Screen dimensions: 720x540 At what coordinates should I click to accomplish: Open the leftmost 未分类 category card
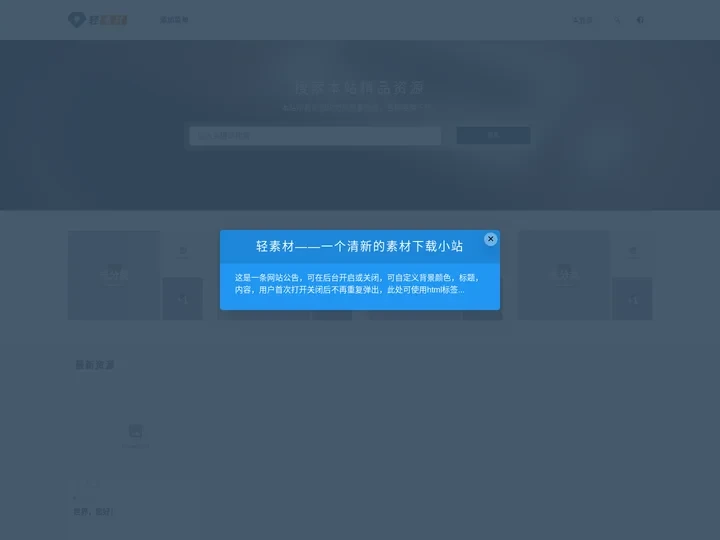114,275
